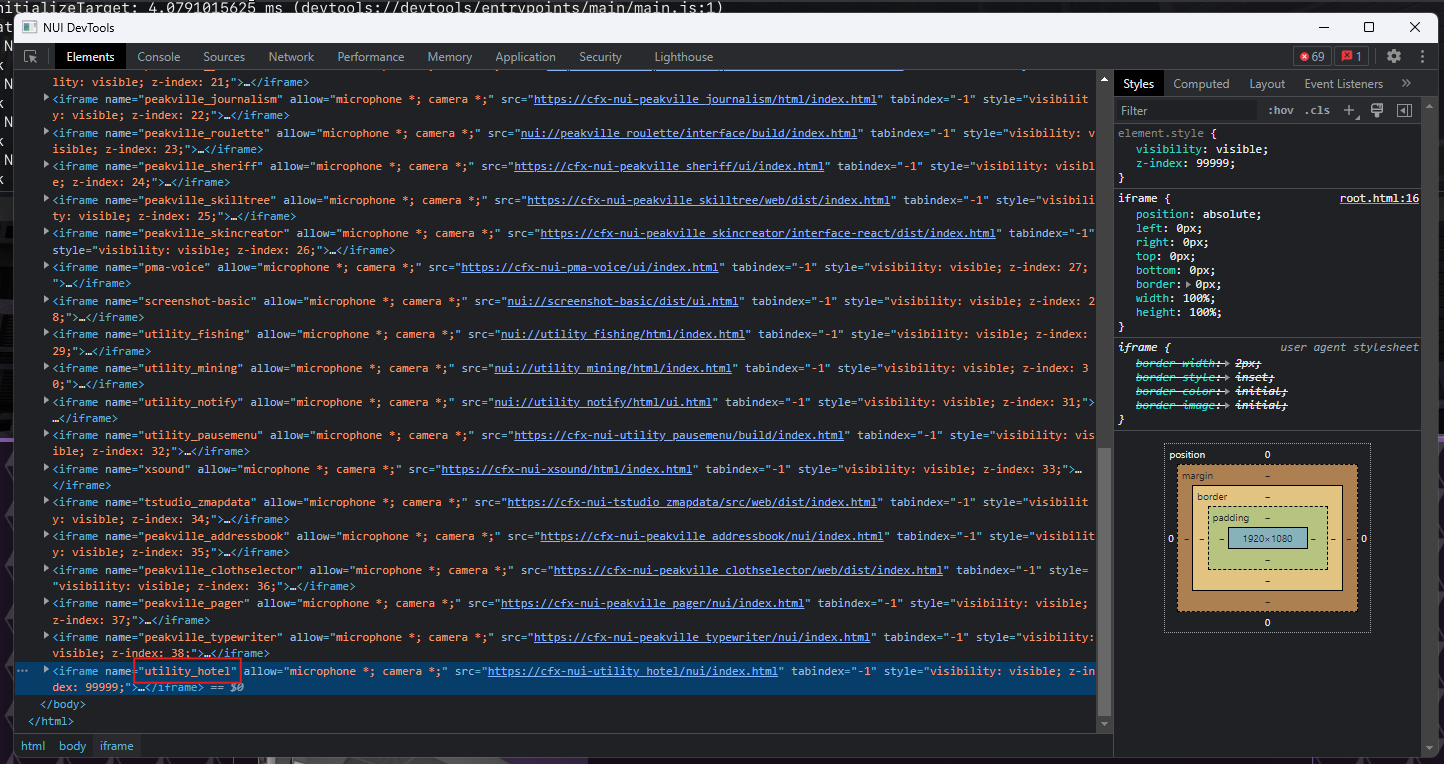
Task: Open the Issues counter badge showing 1
Action: pyautogui.click(x=1353, y=56)
